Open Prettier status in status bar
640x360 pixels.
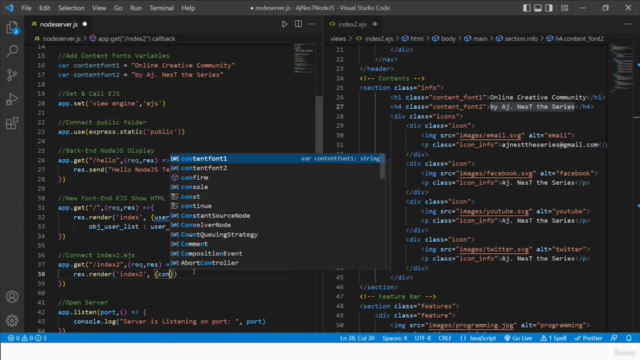[588, 338]
